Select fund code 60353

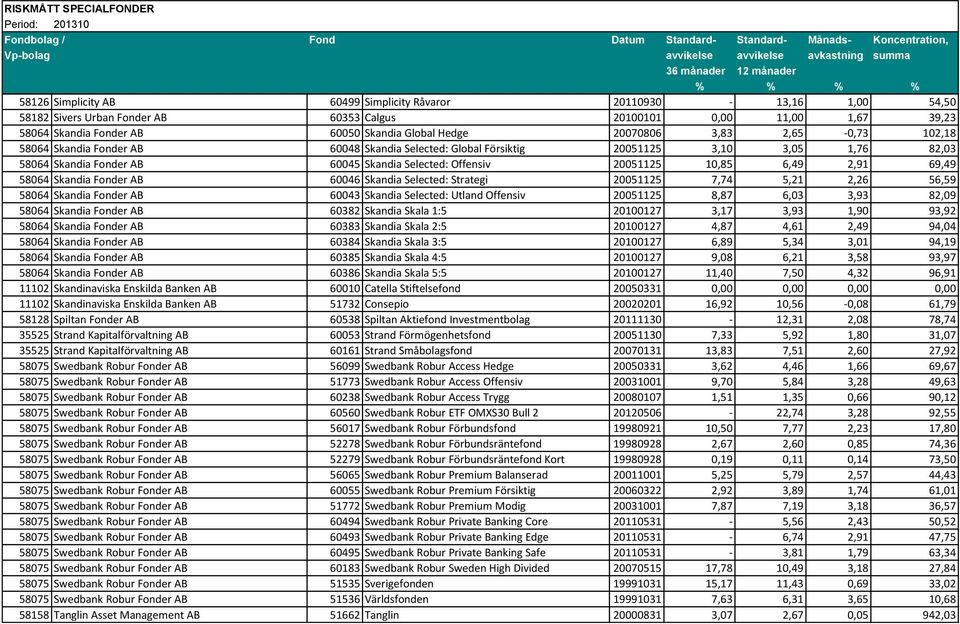[x=345, y=118]
